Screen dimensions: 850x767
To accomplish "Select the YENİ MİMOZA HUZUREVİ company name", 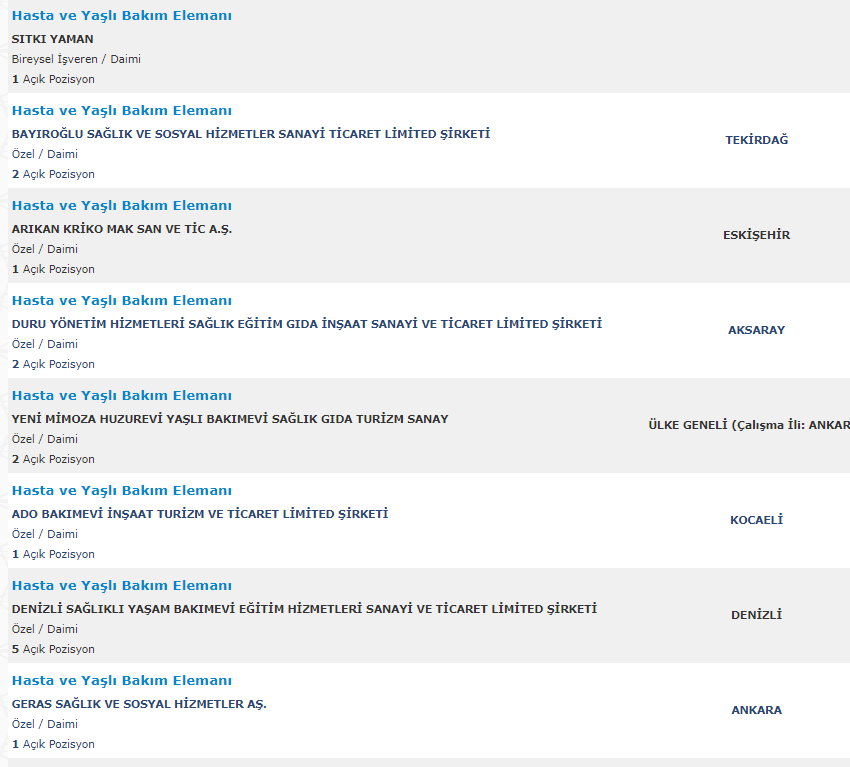I will 230,419.
